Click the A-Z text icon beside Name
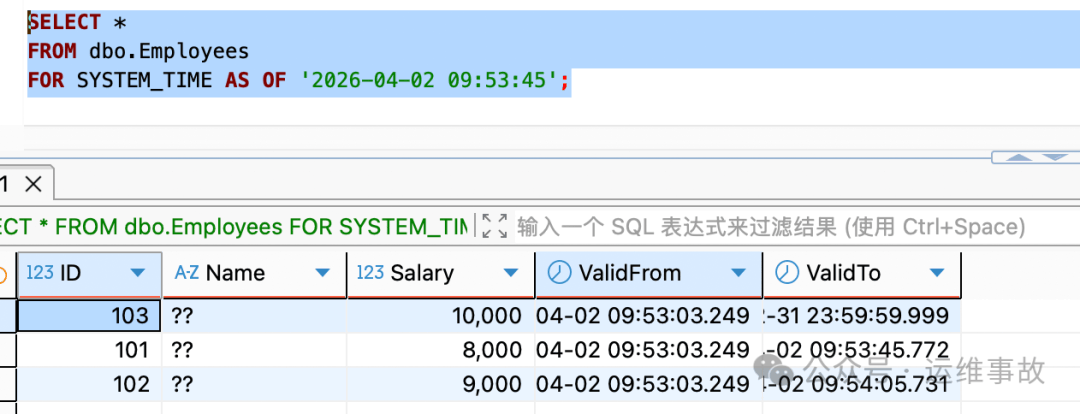 click(x=186, y=273)
